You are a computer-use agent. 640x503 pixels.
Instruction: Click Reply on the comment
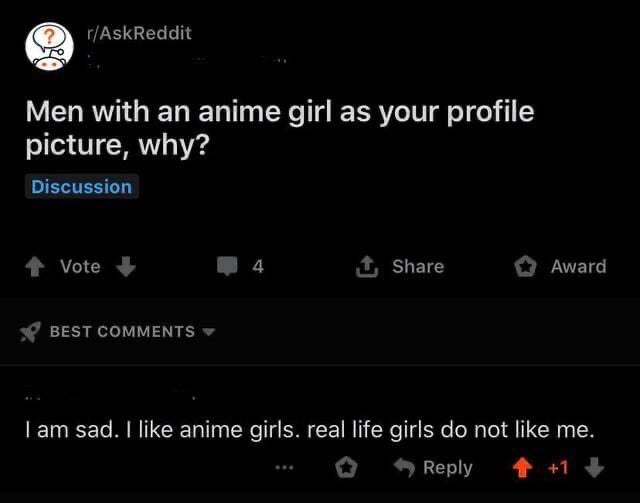click(448, 468)
